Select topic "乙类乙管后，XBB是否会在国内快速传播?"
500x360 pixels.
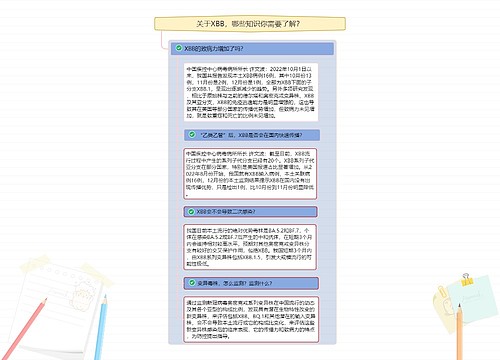(x=252, y=135)
